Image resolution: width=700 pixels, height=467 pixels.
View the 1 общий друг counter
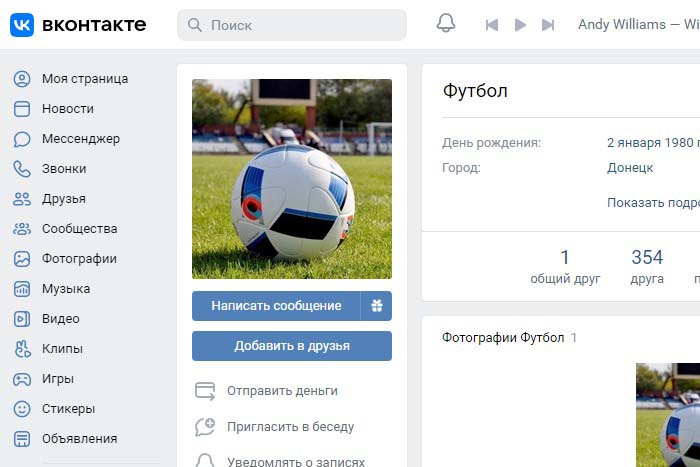(565, 267)
